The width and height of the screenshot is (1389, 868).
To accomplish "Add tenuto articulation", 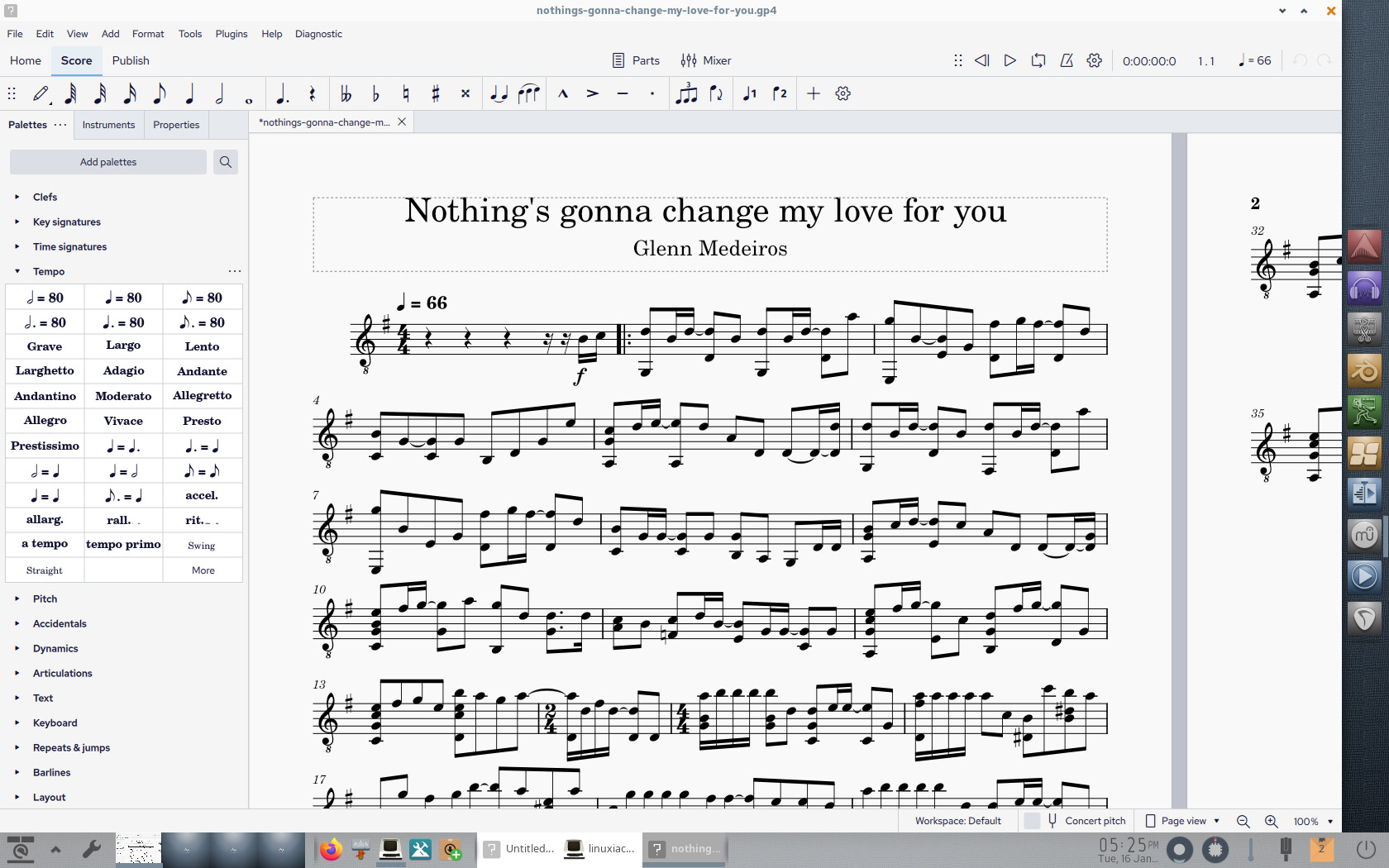I will point(623,93).
